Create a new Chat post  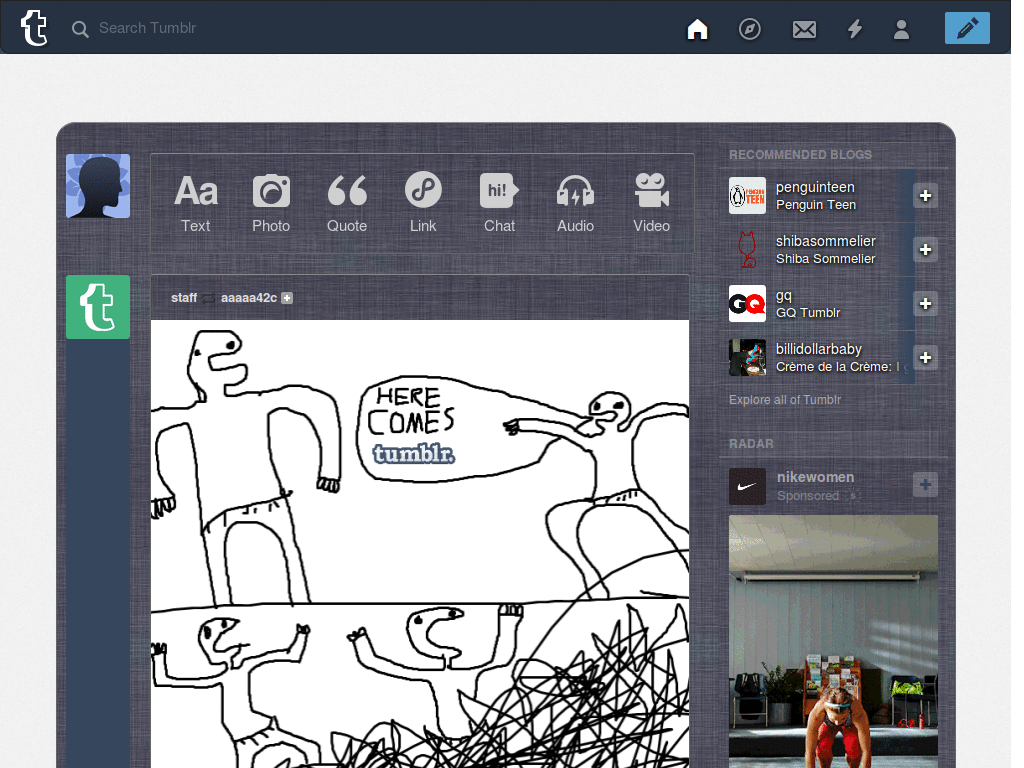coord(500,203)
